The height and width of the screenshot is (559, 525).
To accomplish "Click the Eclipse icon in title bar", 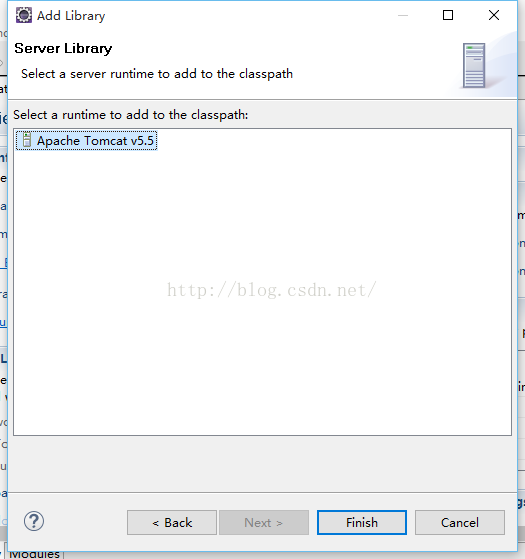I will click(24, 15).
